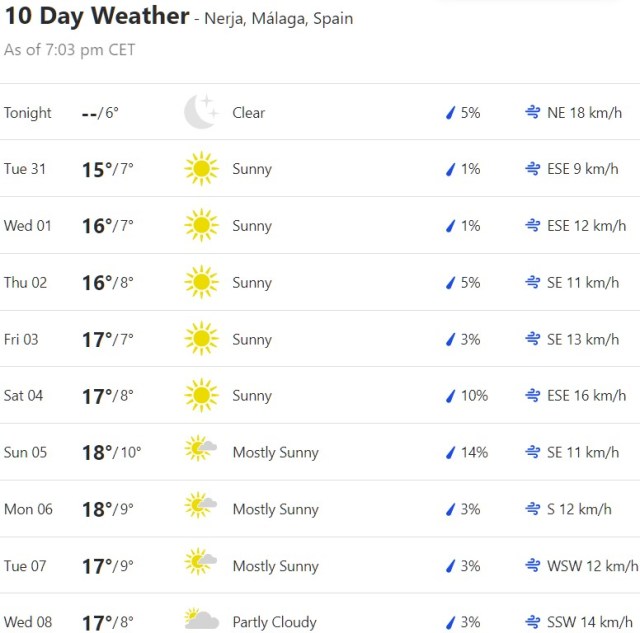The height and width of the screenshot is (633, 640).
Task: Click the mostly sunny icon for Sun 05
Action: (201, 451)
